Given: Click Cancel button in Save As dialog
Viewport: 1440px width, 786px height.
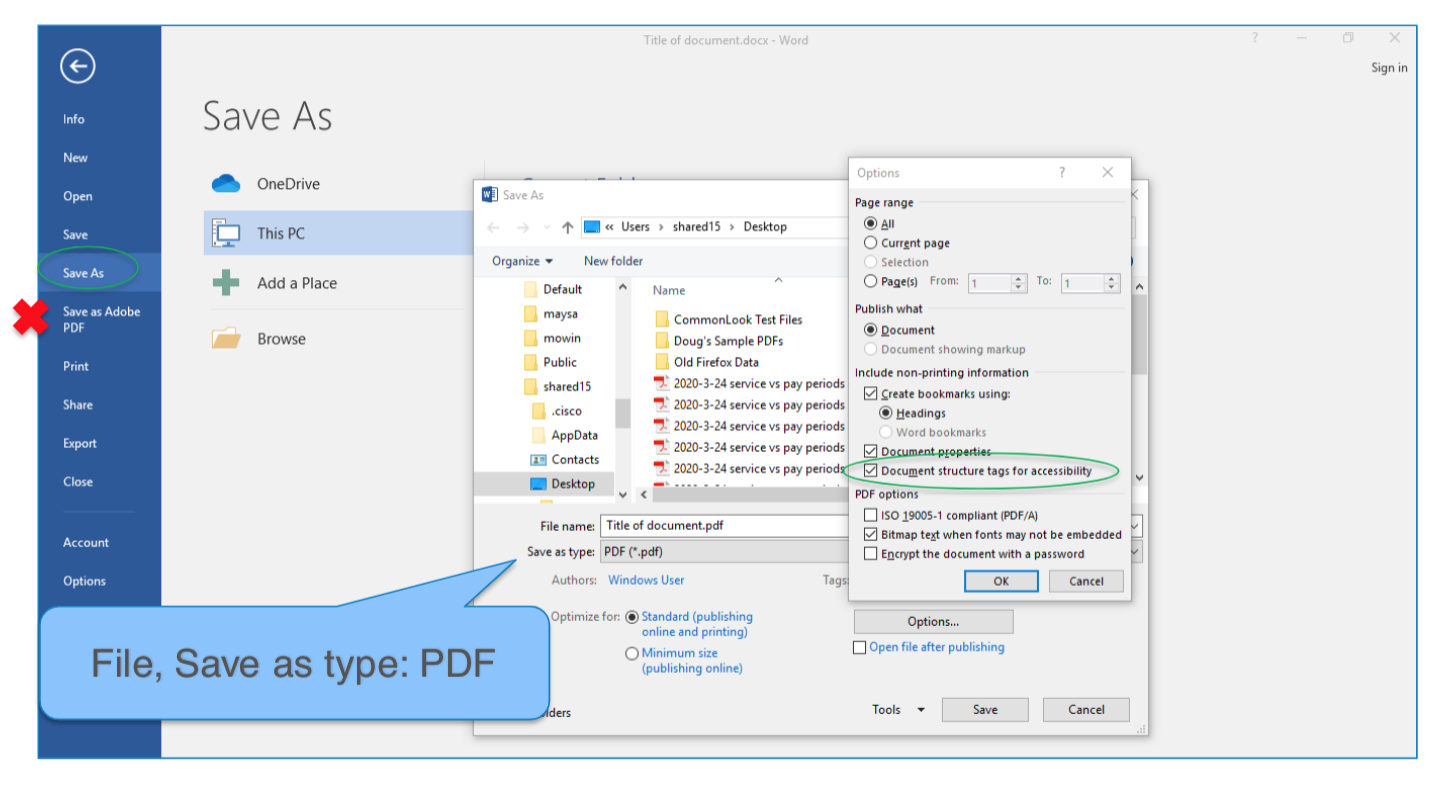Looking at the screenshot, I should pos(1086,710).
